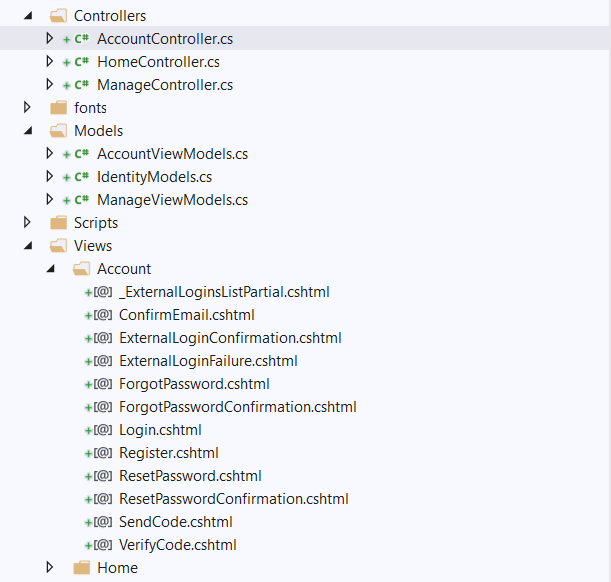Select _ExternalLoginsListPartial.cshtml file

click(x=223, y=292)
